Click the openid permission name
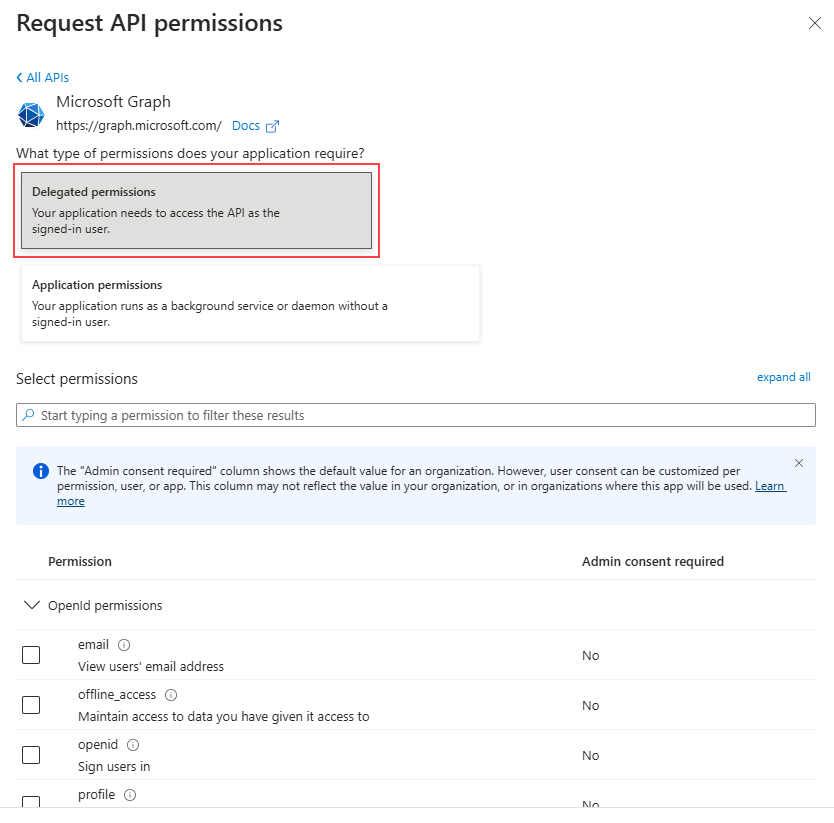 (x=97, y=745)
